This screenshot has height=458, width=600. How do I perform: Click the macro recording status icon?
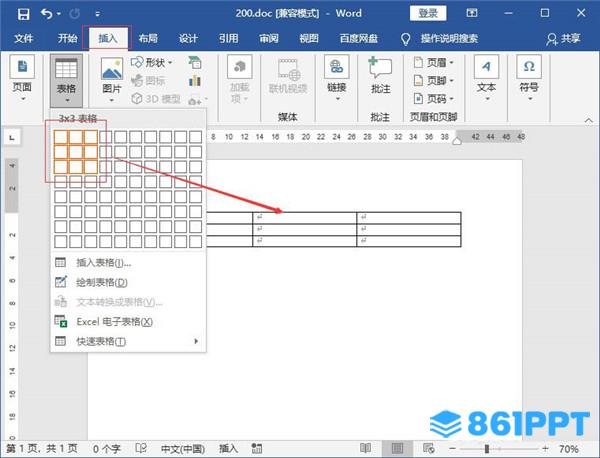257,448
